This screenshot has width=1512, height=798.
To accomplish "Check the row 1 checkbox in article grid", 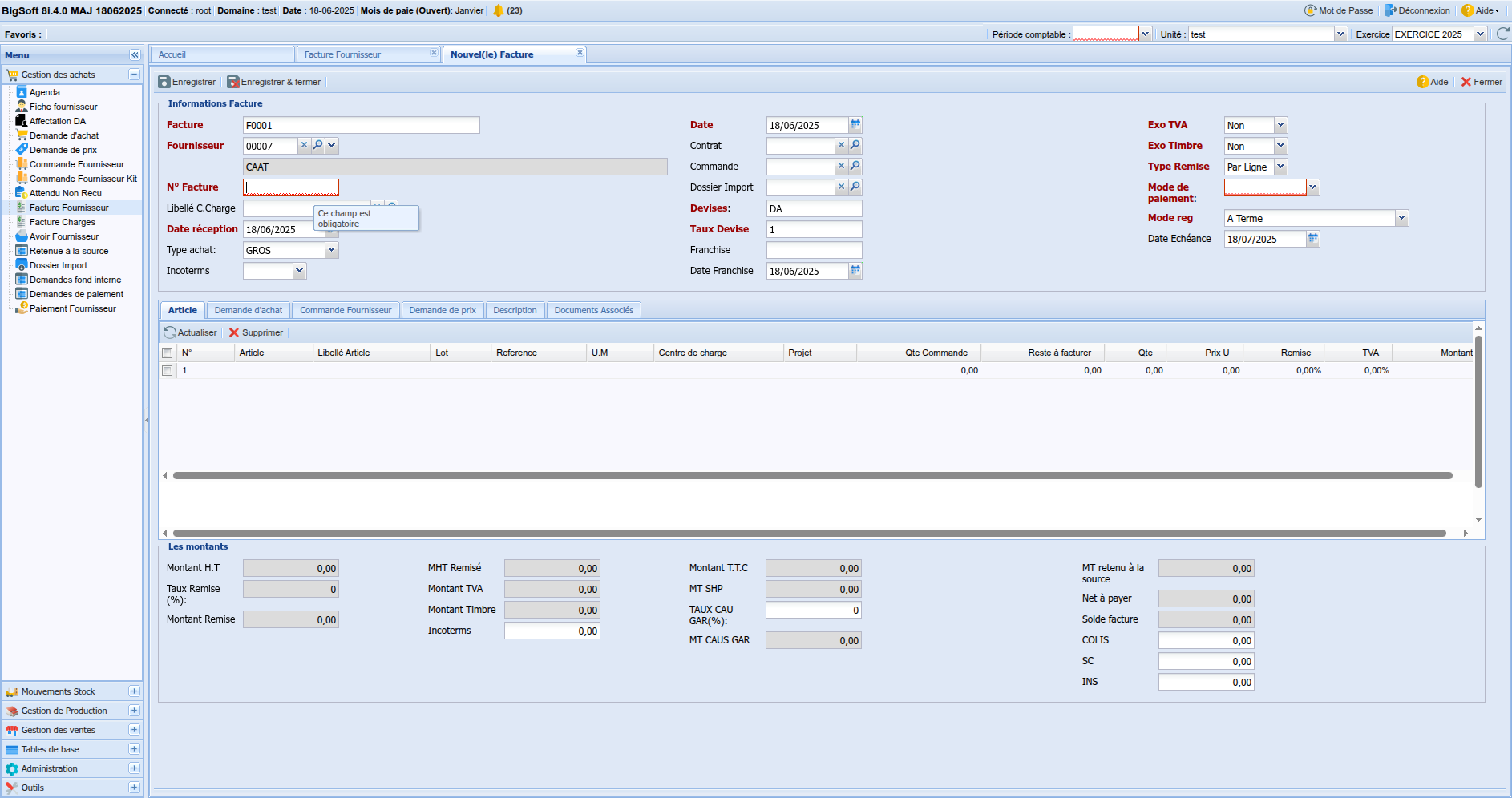I will tap(167, 370).
